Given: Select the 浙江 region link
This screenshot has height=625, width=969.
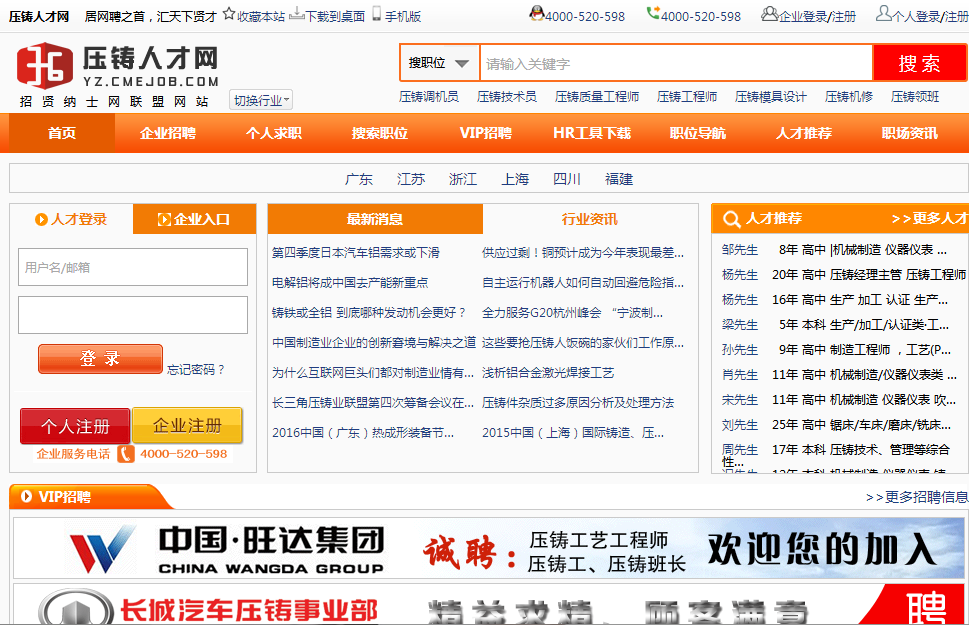Looking at the screenshot, I should [463, 179].
